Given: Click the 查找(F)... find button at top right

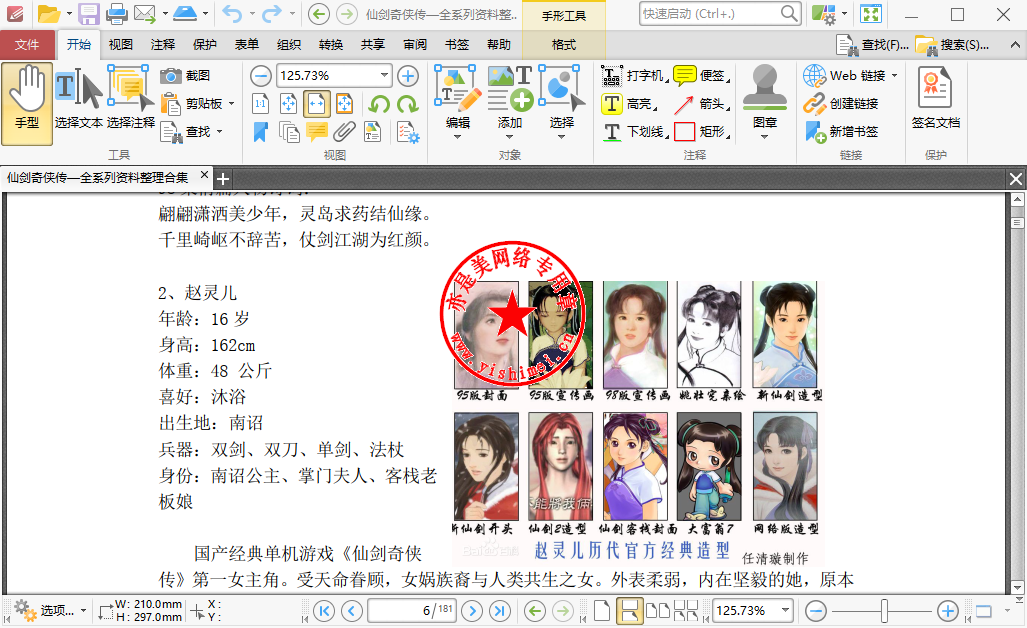Looking at the screenshot, I should point(873,45).
